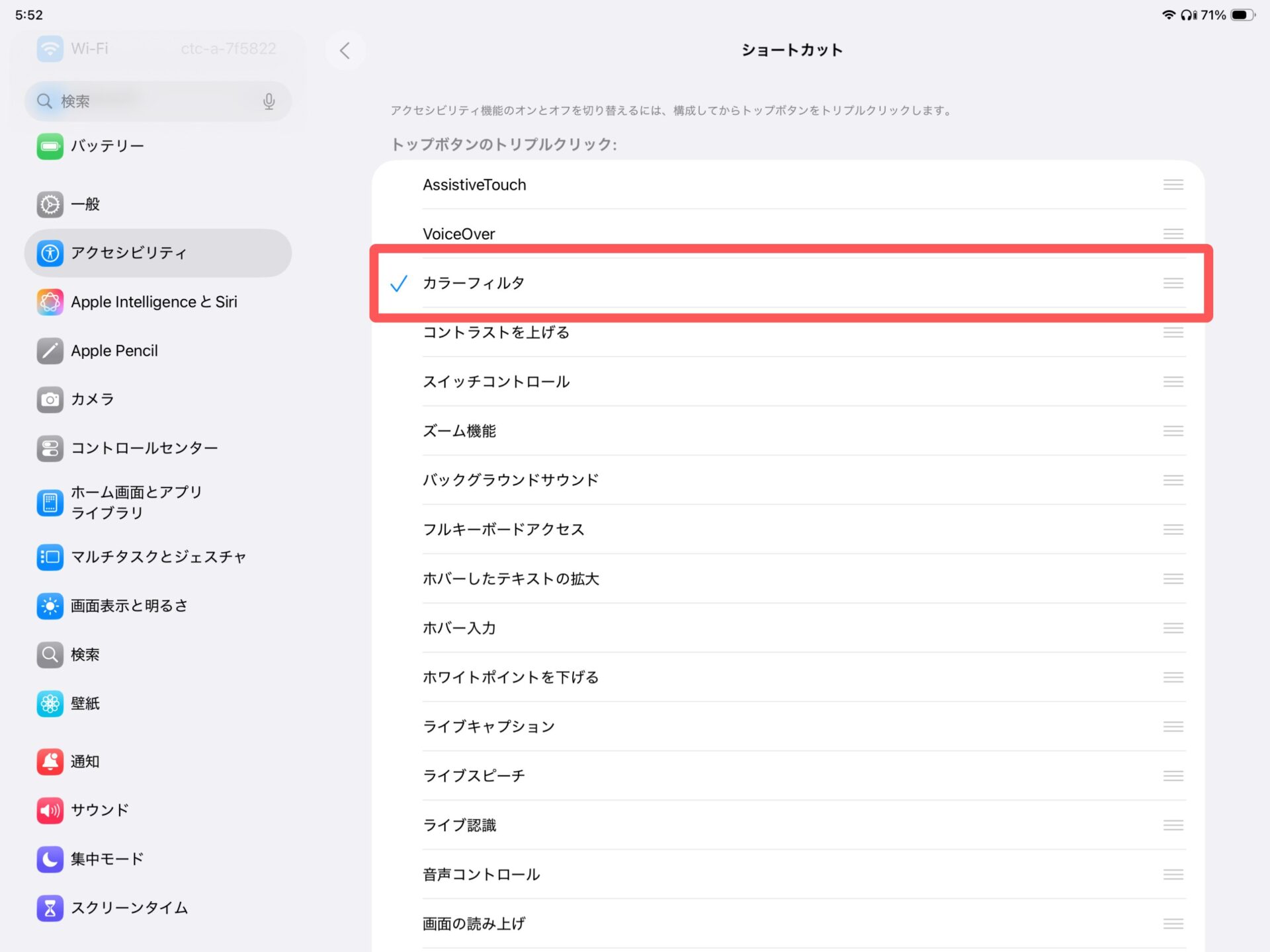Enable AssistiveTouch shortcut option
The height and width of the screenshot is (952, 1270).
pyautogui.click(x=474, y=185)
